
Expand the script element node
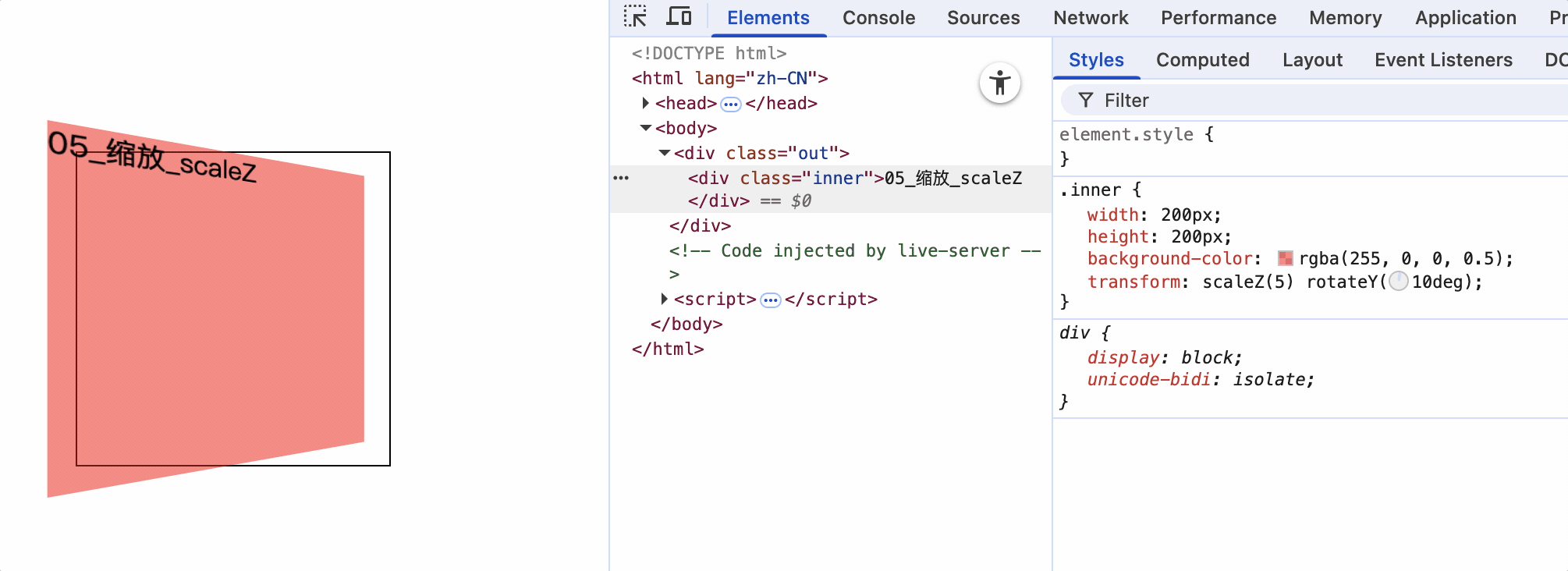[664, 299]
